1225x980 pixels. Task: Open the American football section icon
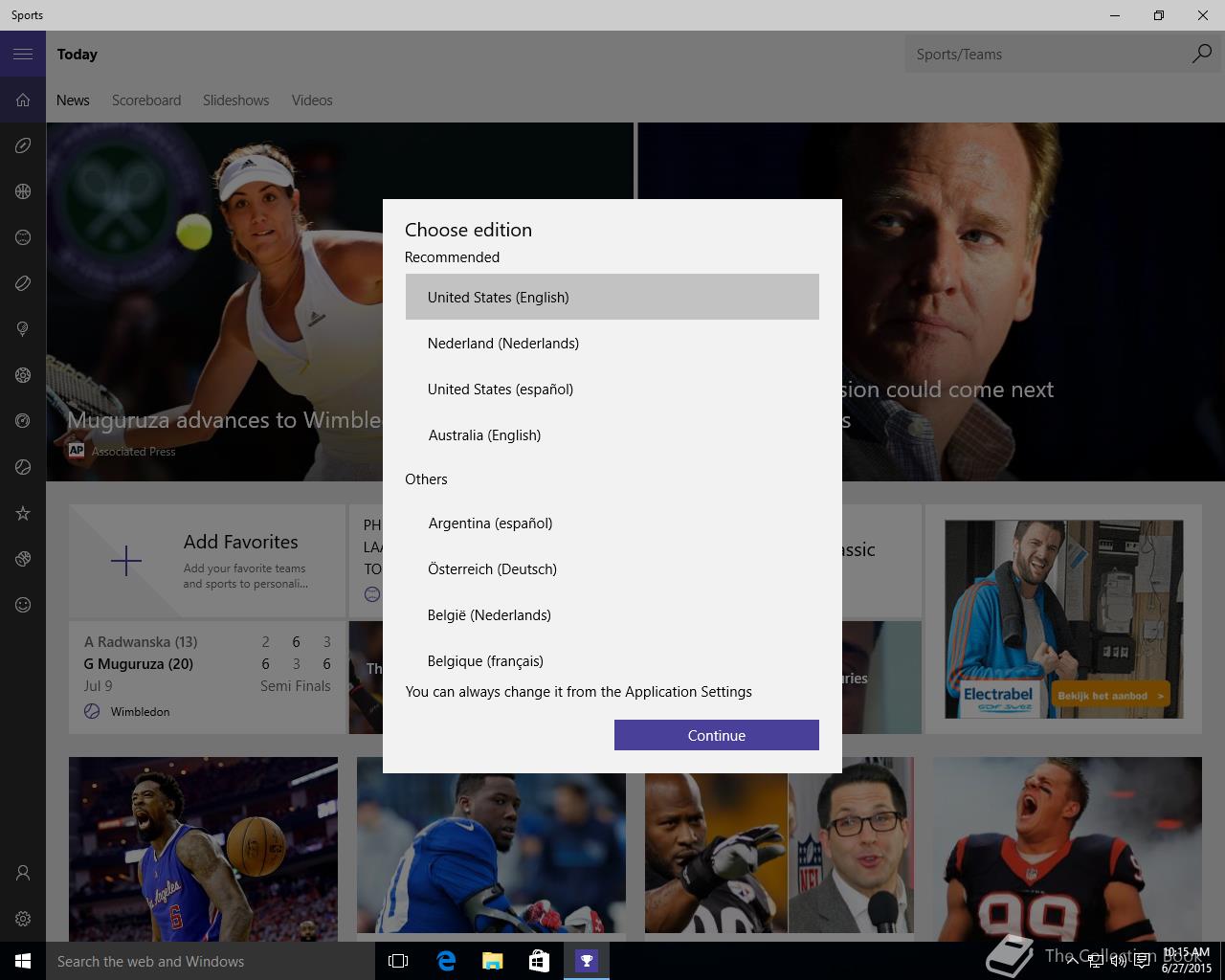coord(23,145)
